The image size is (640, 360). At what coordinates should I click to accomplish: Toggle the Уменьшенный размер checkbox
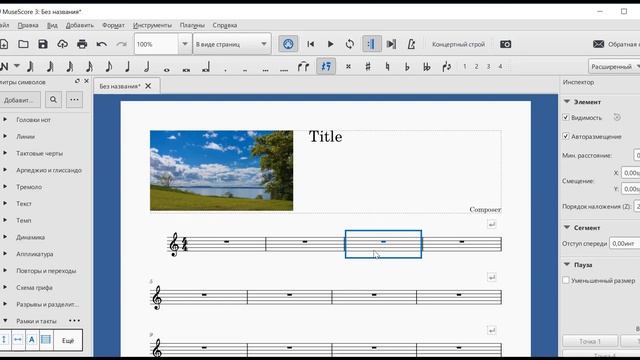(566, 280)
